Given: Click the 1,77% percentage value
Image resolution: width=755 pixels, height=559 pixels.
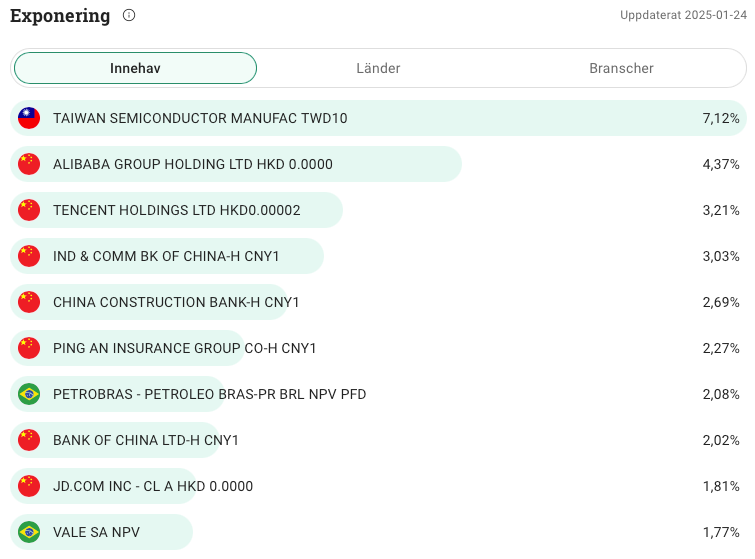Looking at the screenshot, I should pos(721,532).
